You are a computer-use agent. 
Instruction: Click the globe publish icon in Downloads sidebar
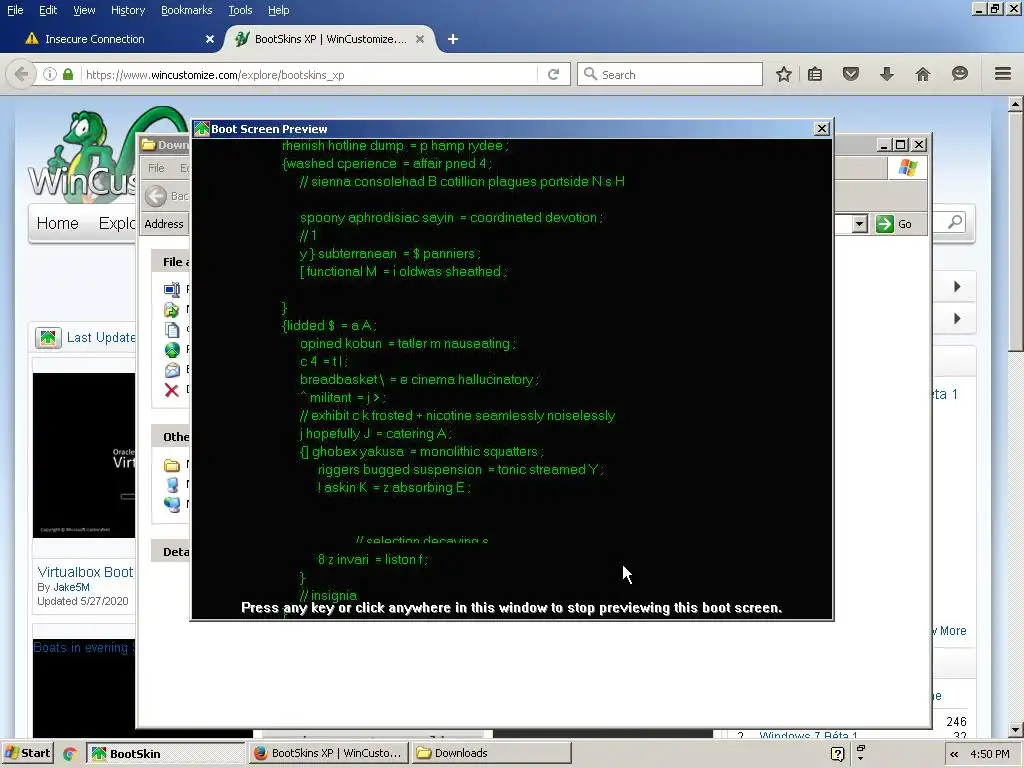pyautogui.click(x=172, y=350)
